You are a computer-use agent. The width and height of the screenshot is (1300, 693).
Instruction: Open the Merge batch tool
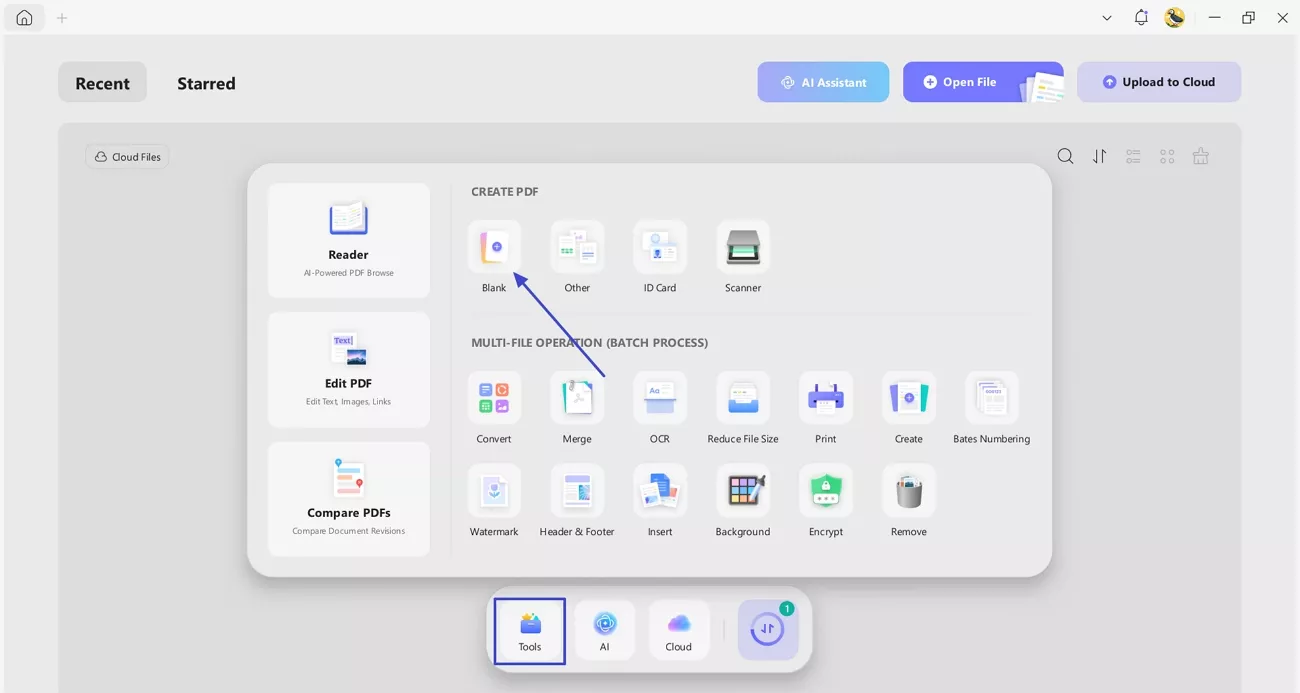577,399
